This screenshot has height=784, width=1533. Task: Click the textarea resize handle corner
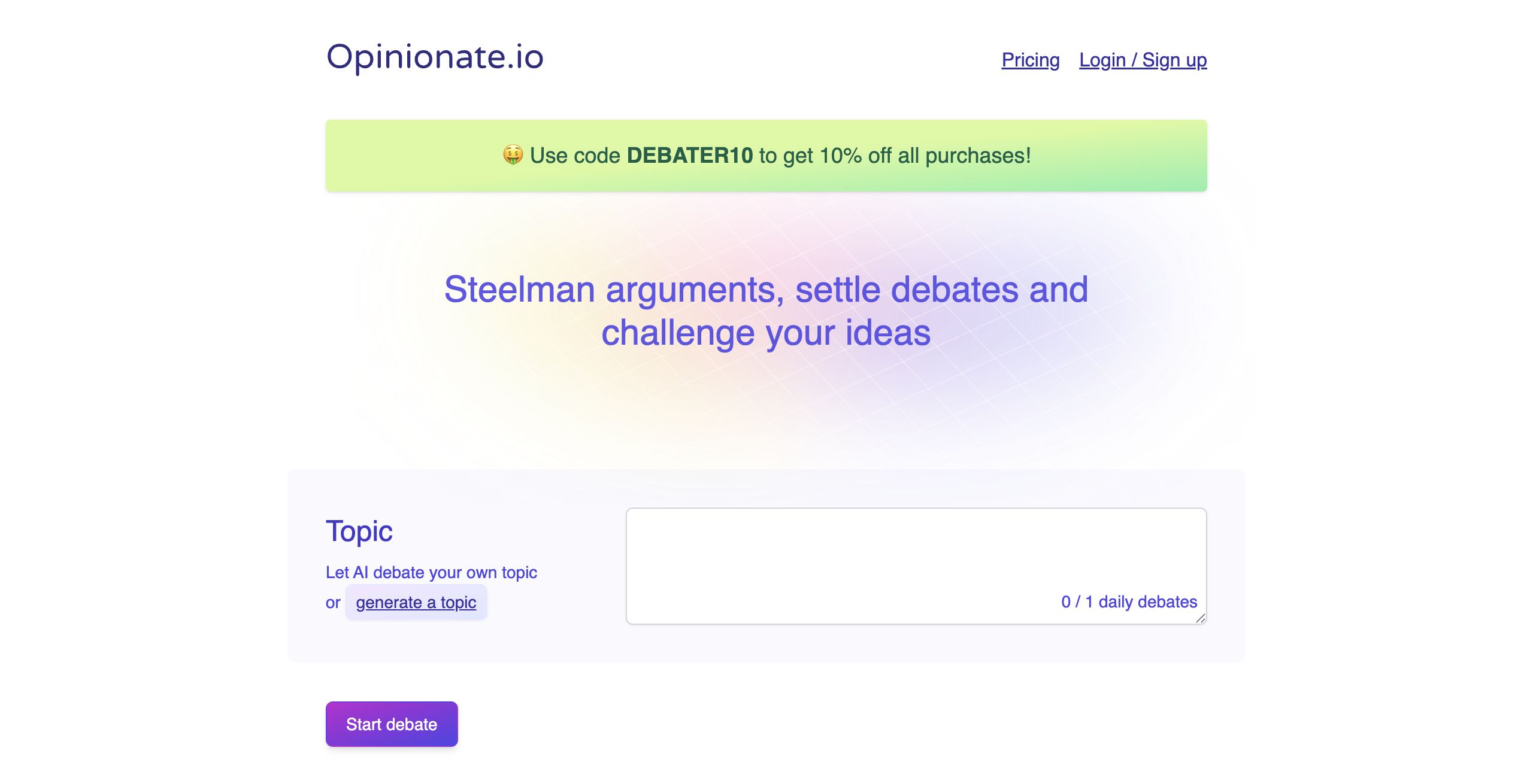1200,619
